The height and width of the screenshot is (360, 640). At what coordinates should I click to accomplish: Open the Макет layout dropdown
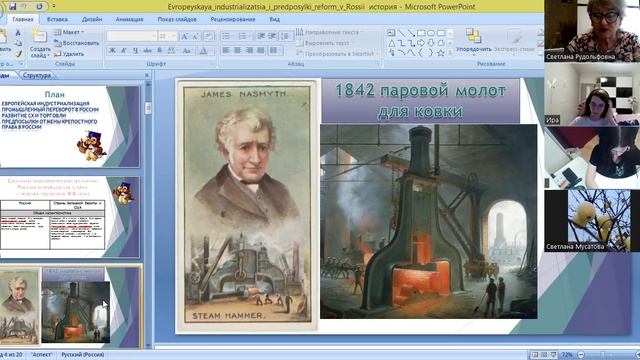pyautogui.click(x=69, y=32)
